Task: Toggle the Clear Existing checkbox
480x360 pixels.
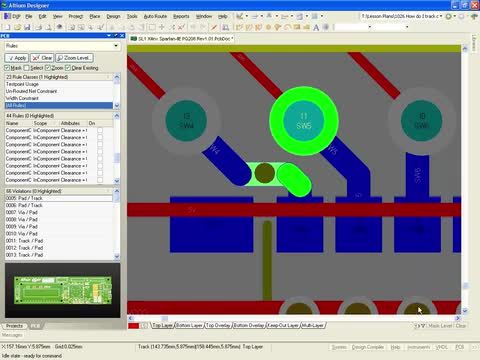Action: 68,68
